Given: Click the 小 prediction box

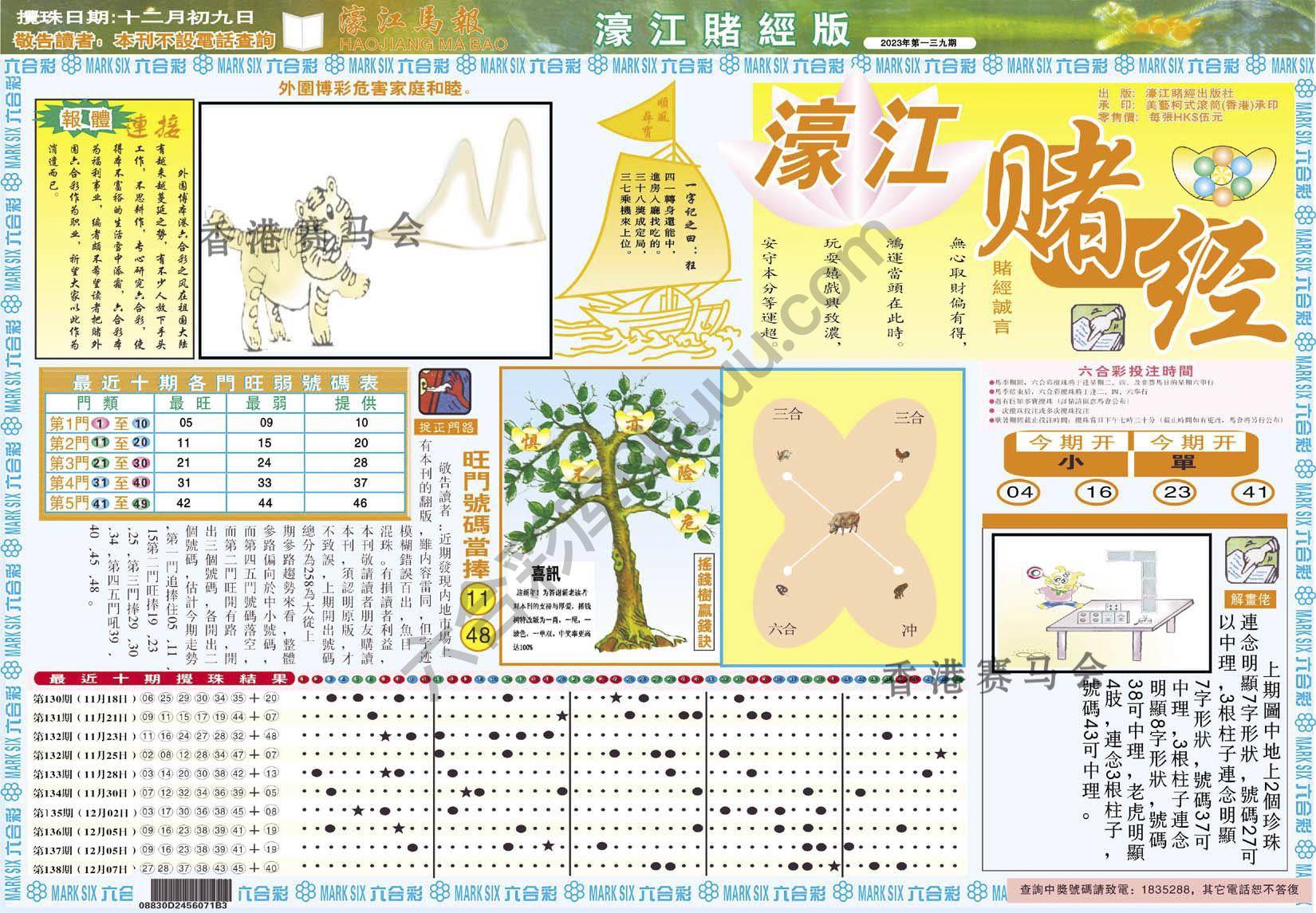Looking at the screenshot, I should click(1066, 454).
